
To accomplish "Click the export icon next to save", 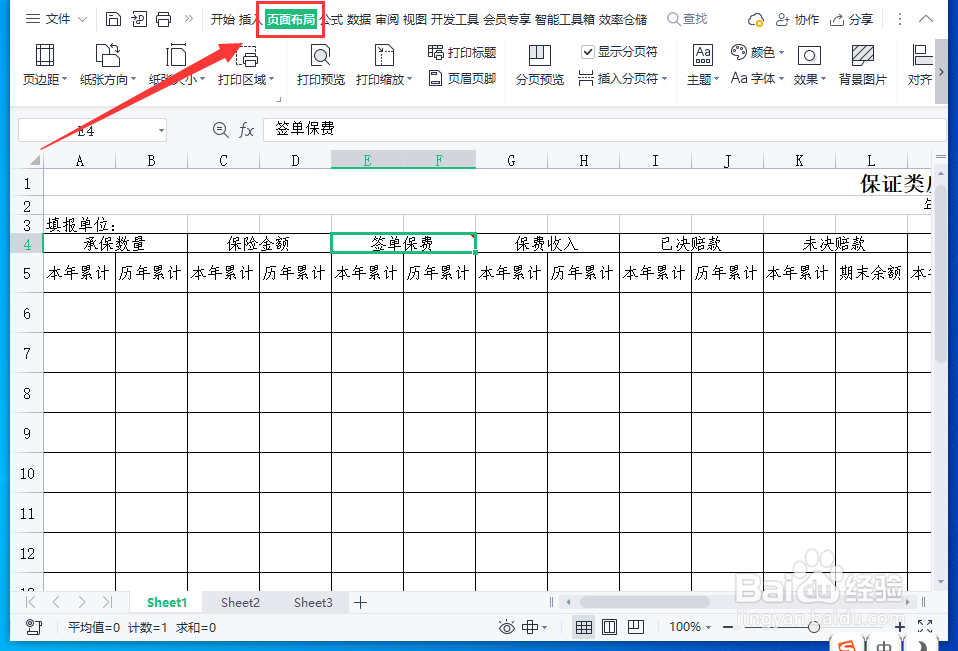I will click(x=139, y=19).
